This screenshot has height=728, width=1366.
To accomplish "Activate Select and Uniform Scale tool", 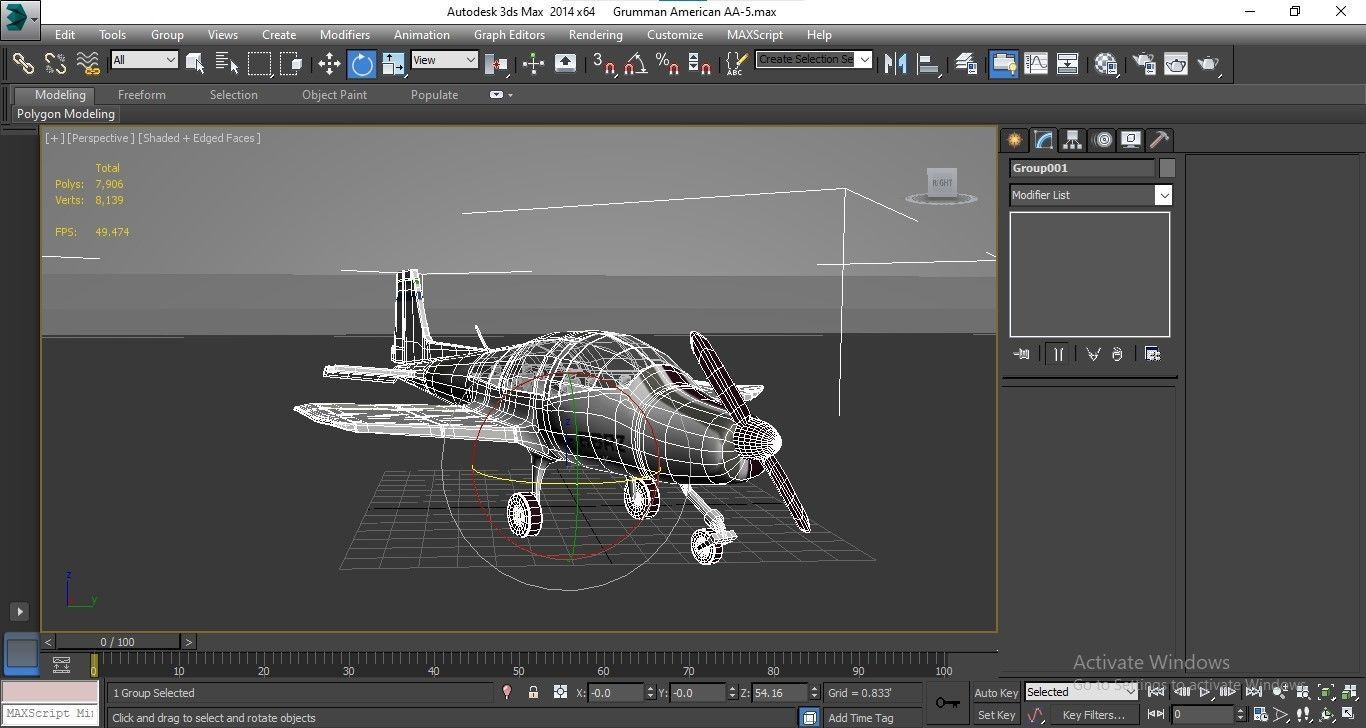I will coord(393,64).
